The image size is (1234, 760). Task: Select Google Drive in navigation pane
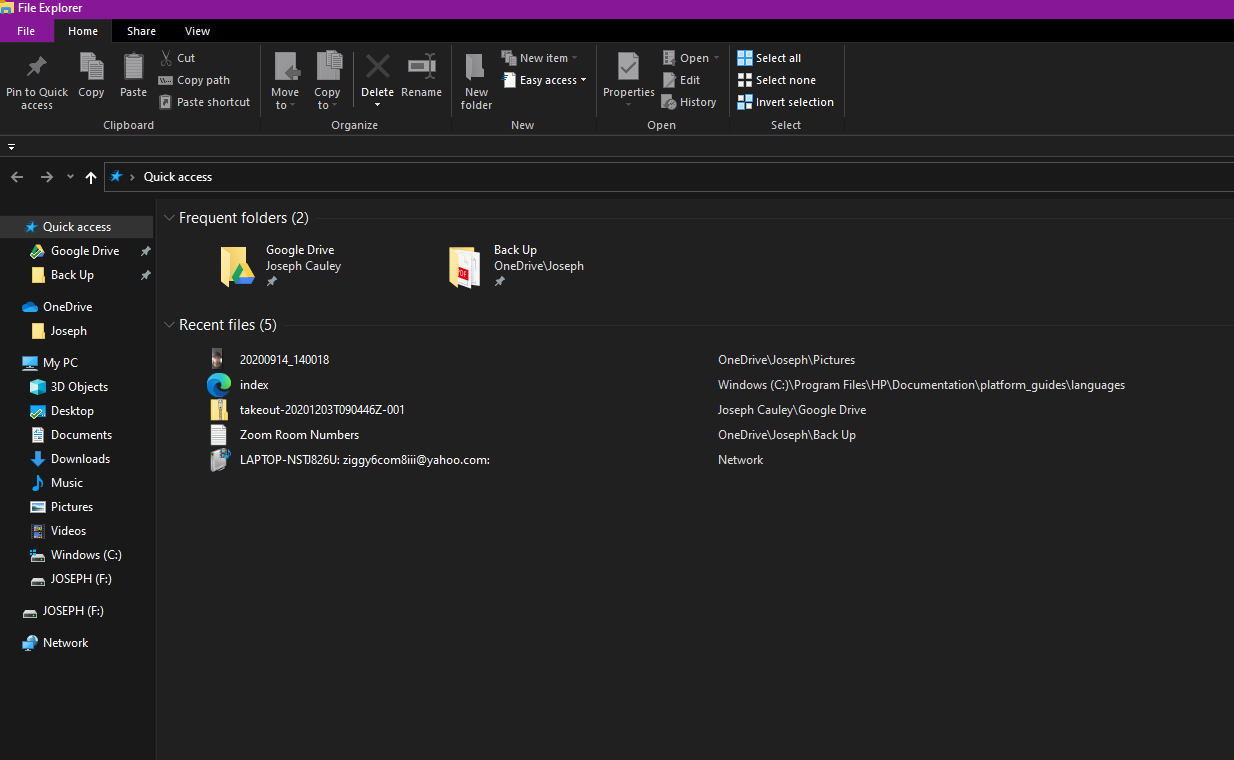coord(85,251)
